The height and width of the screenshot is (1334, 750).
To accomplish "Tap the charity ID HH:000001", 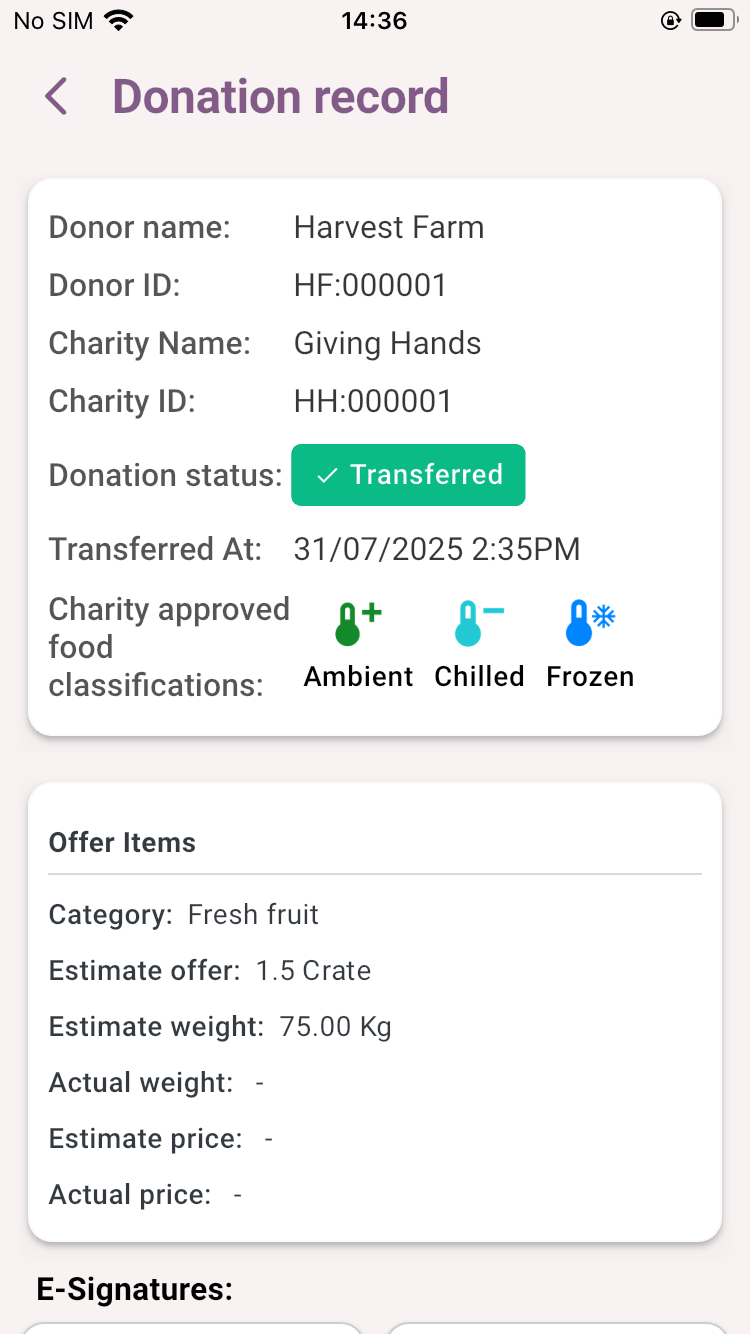I will point(373,402).
